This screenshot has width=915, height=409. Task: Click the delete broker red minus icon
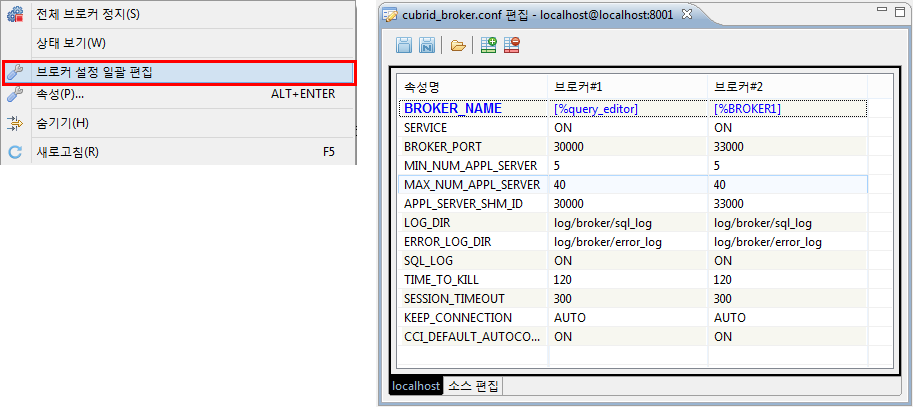(512, 45)
